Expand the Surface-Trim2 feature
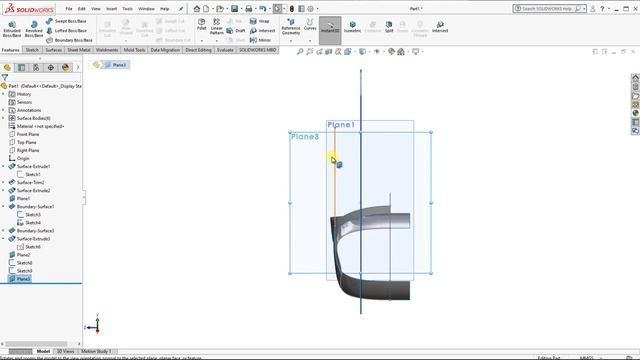 [x=4, y=182]
